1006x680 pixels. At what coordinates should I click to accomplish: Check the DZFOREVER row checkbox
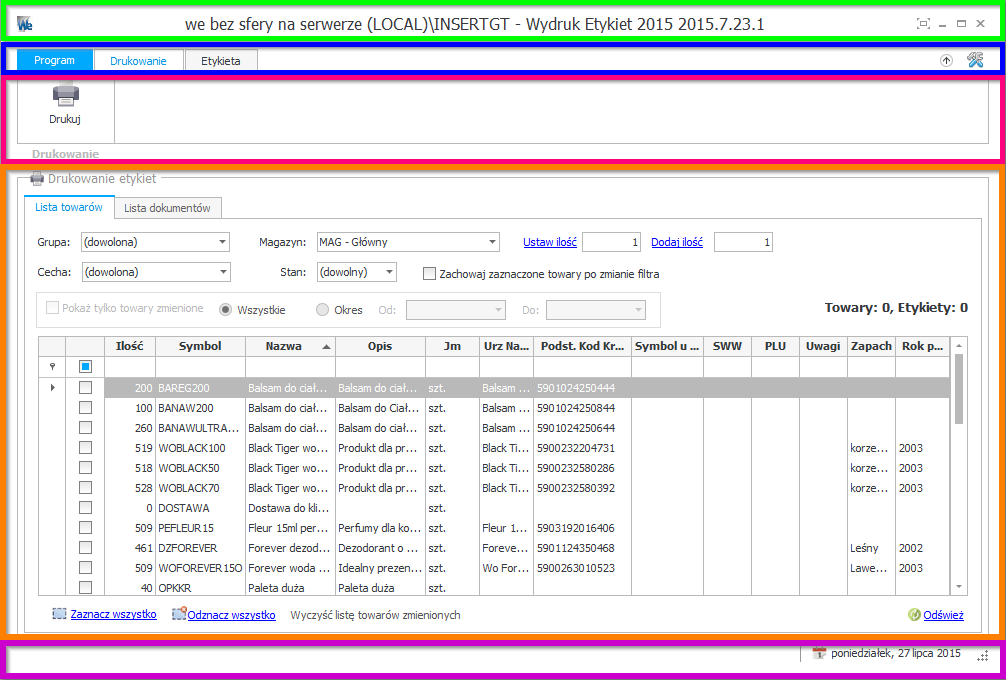pos(85,548)
